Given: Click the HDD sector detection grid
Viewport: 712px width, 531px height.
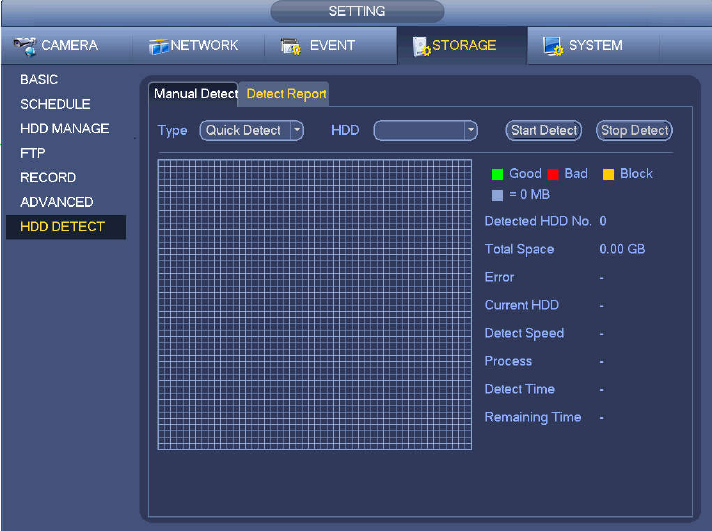Looking at the screenshot, I should point(315,304).
